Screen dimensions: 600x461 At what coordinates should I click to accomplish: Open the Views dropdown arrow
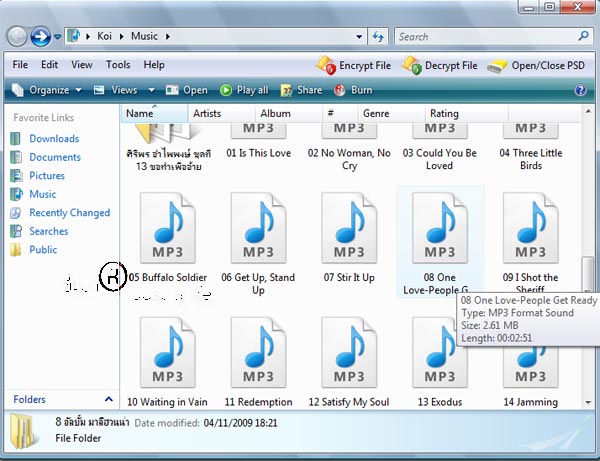point(152,90)
